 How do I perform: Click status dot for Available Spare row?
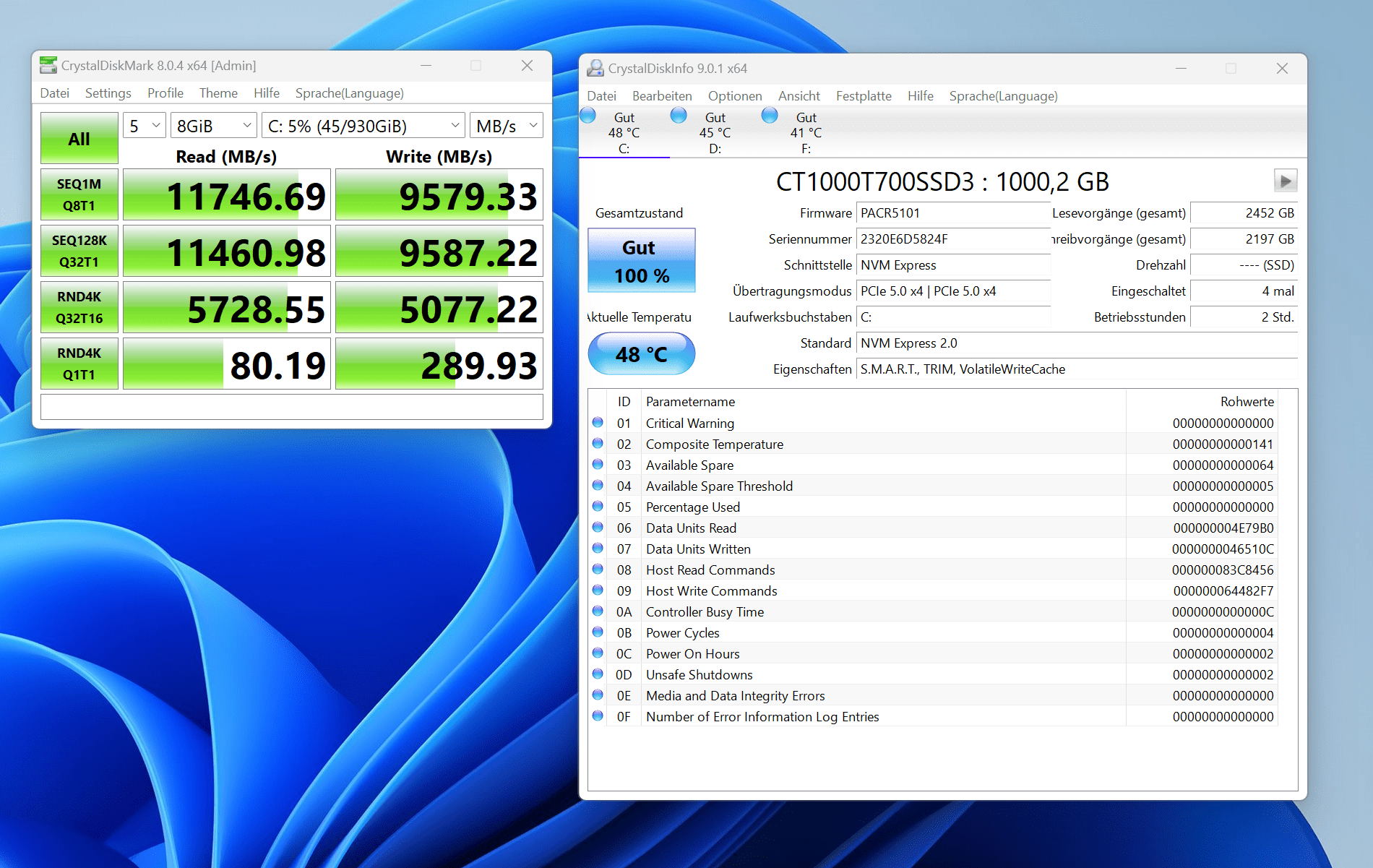point(598,464)
